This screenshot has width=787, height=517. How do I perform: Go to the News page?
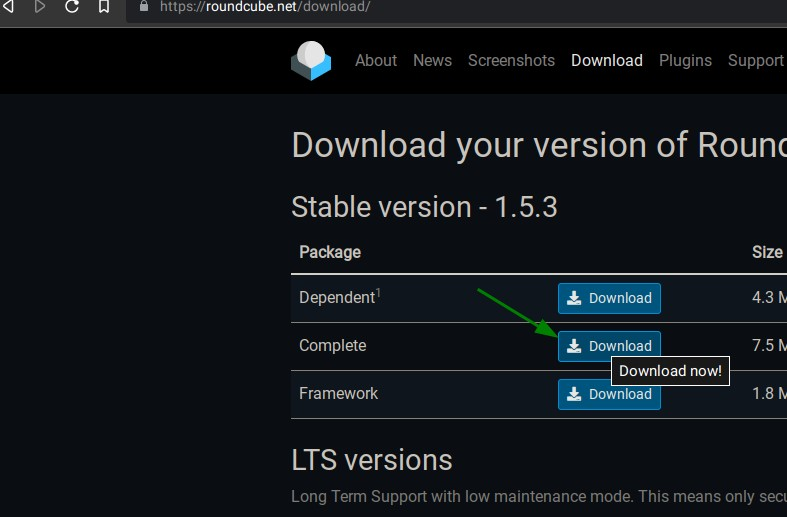click(432, 60)
